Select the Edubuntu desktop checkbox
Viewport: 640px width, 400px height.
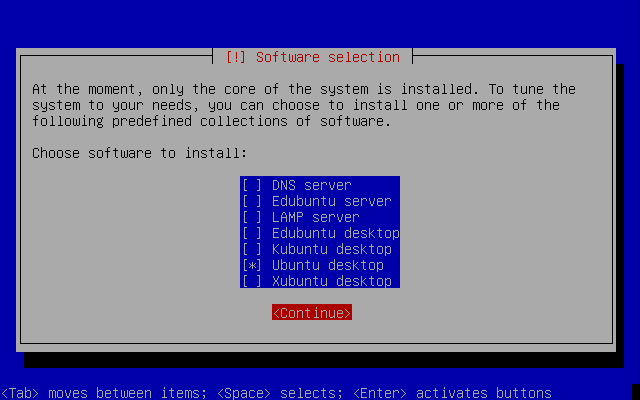tap(252, 233)
